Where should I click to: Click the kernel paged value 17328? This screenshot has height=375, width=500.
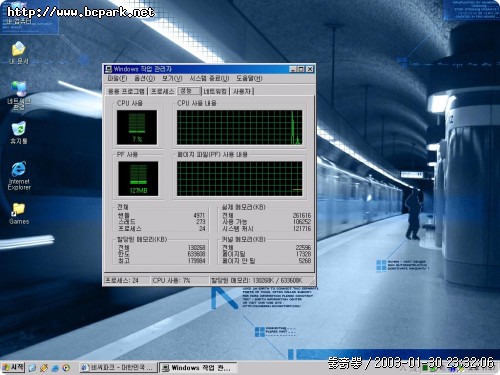(x=303, y=254)
